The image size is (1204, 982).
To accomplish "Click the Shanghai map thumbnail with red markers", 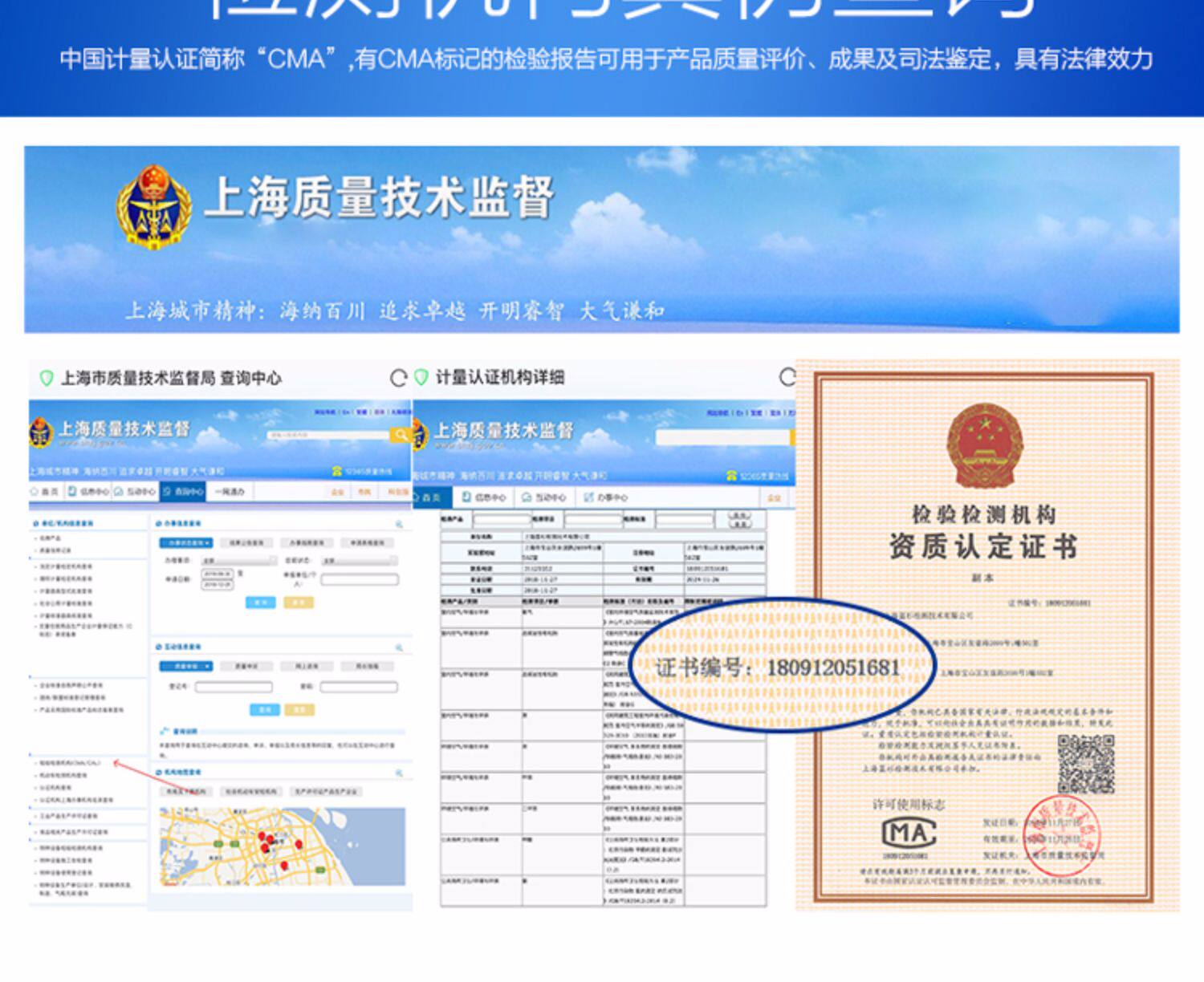I will [x=283, y=846].
